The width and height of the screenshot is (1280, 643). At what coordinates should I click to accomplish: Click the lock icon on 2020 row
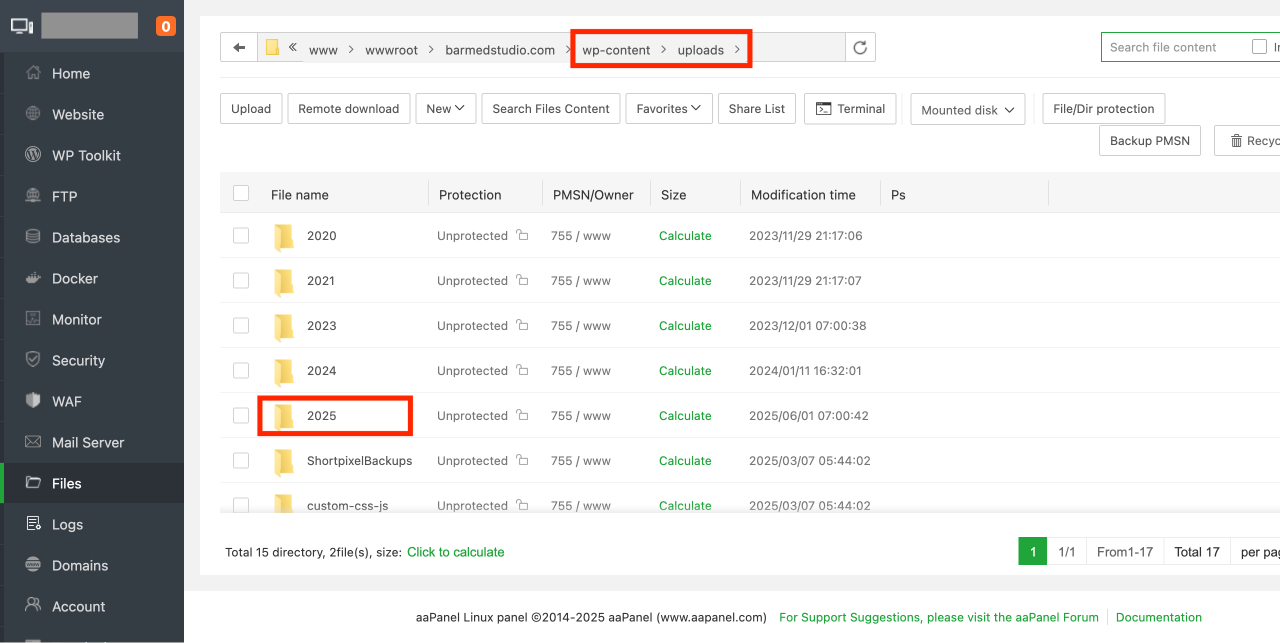[522, 236]
